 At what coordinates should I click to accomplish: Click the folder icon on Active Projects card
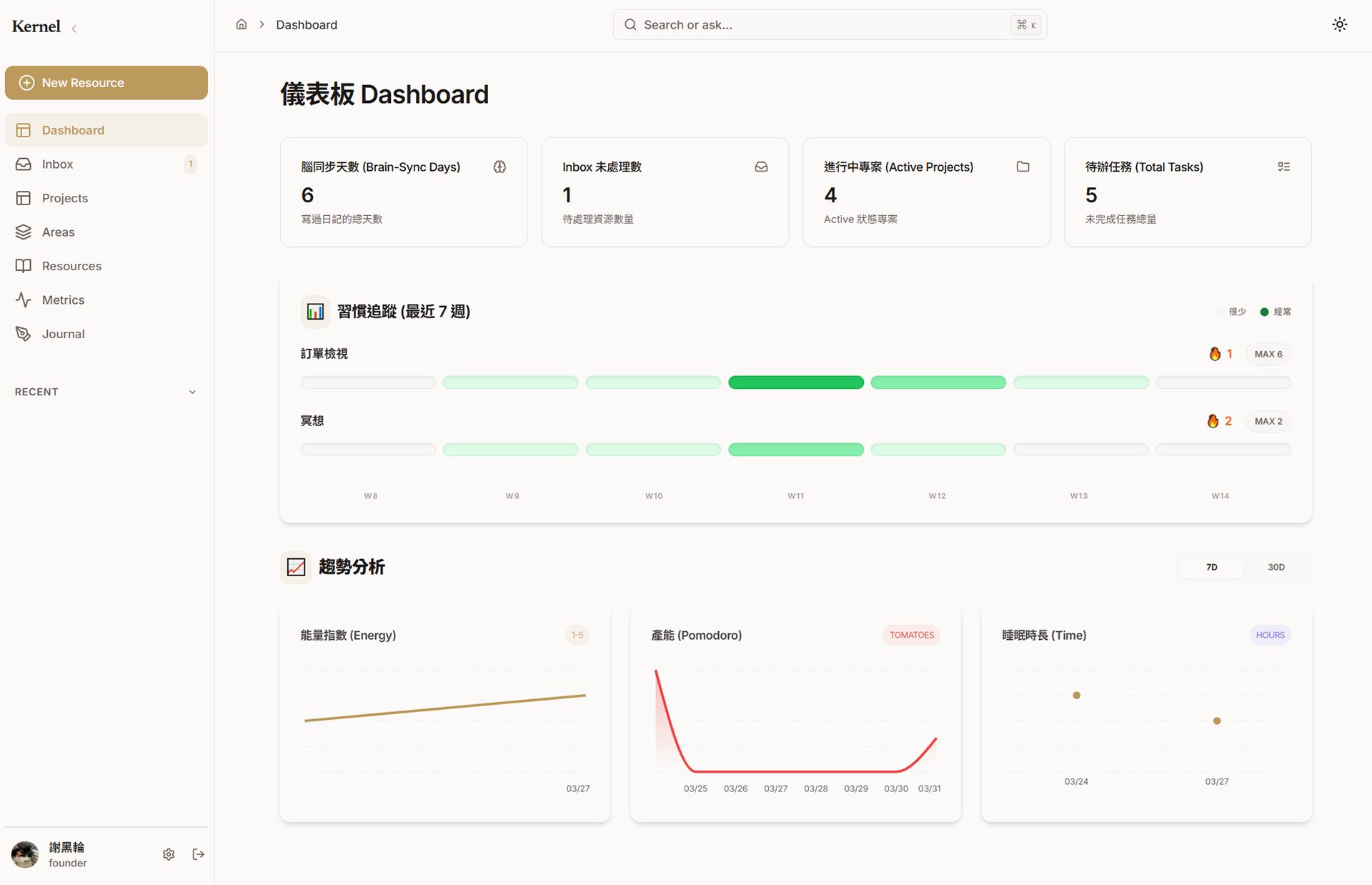coord(1023,167)
